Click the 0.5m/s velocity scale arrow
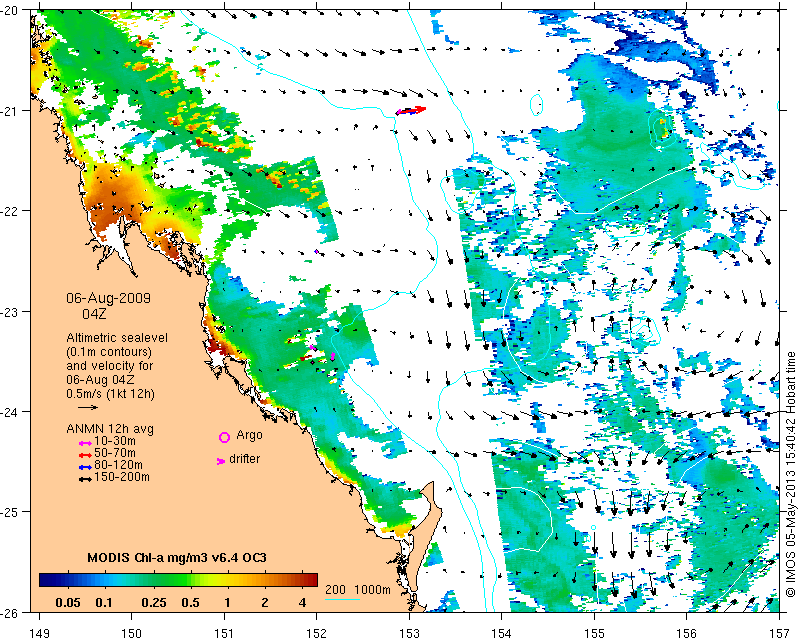The width and height of the screenshot is (800, 640). coord(88,407)
